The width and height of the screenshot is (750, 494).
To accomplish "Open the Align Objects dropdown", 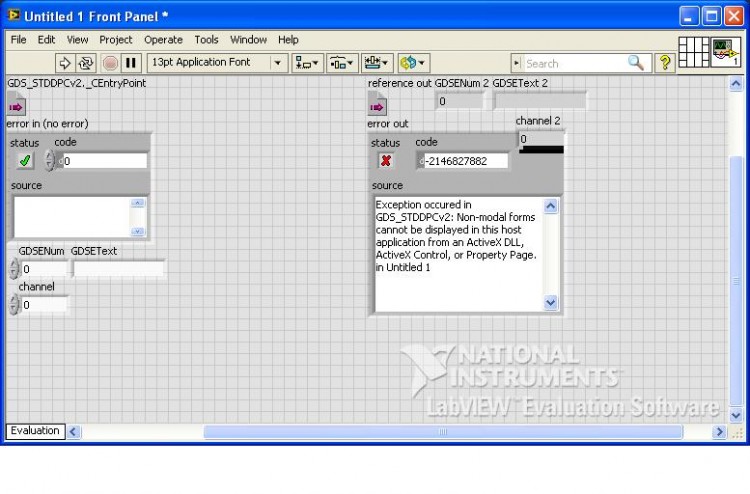I will [307, 63].
